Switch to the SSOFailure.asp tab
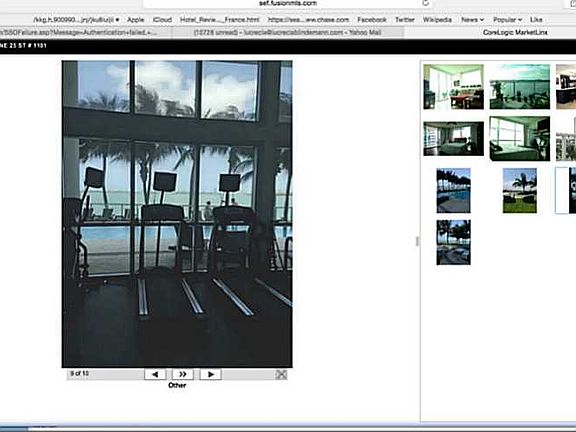The height and width of the screenshot is (432, 576). click(86, 33)
